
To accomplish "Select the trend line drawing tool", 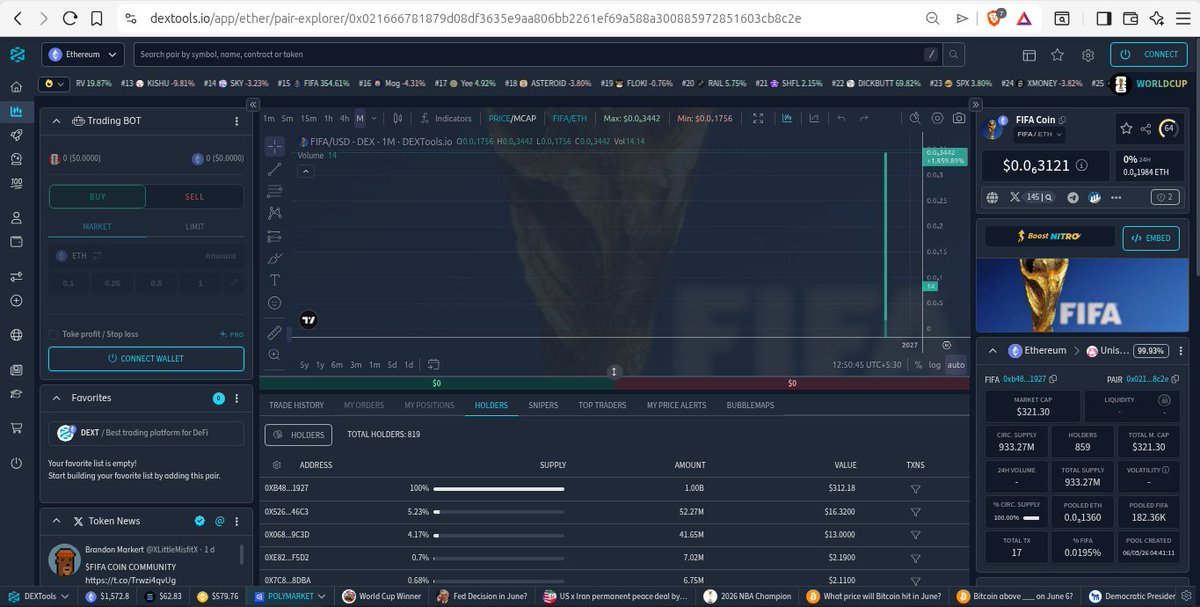I will (275, 169).
